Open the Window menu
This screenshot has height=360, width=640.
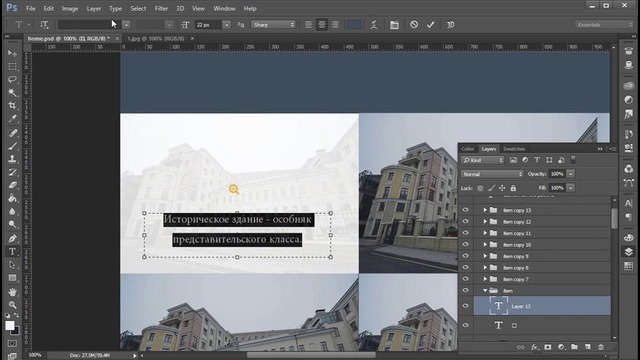coord(224,9)
